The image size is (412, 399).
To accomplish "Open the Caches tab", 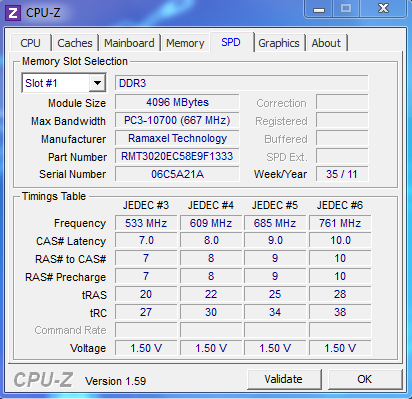I will (x=75, y=43).
